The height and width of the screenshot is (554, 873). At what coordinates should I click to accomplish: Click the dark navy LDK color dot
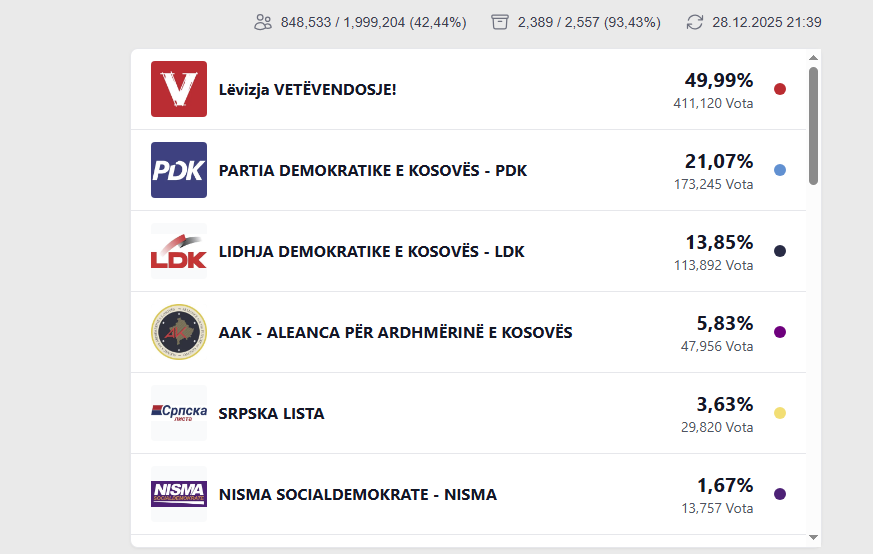(780, 251)
